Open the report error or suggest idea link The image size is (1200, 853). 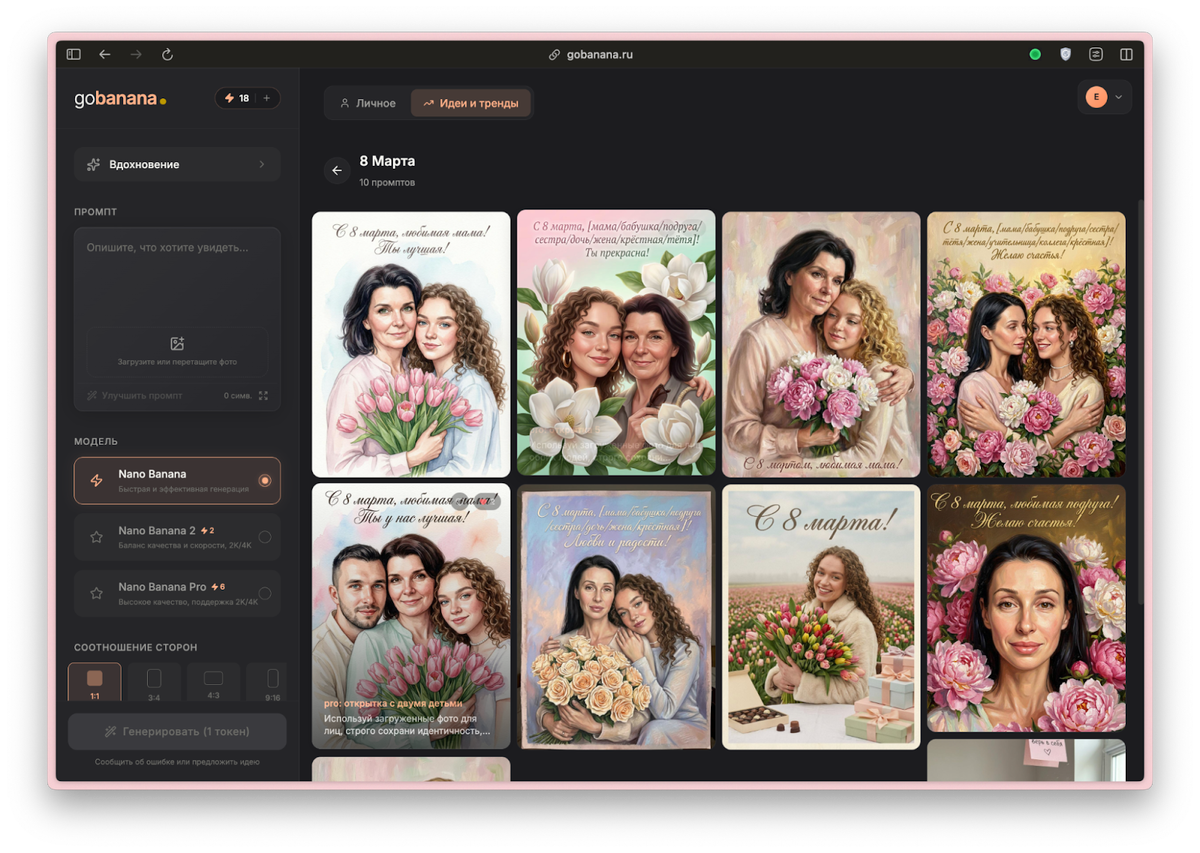(177, 762)
